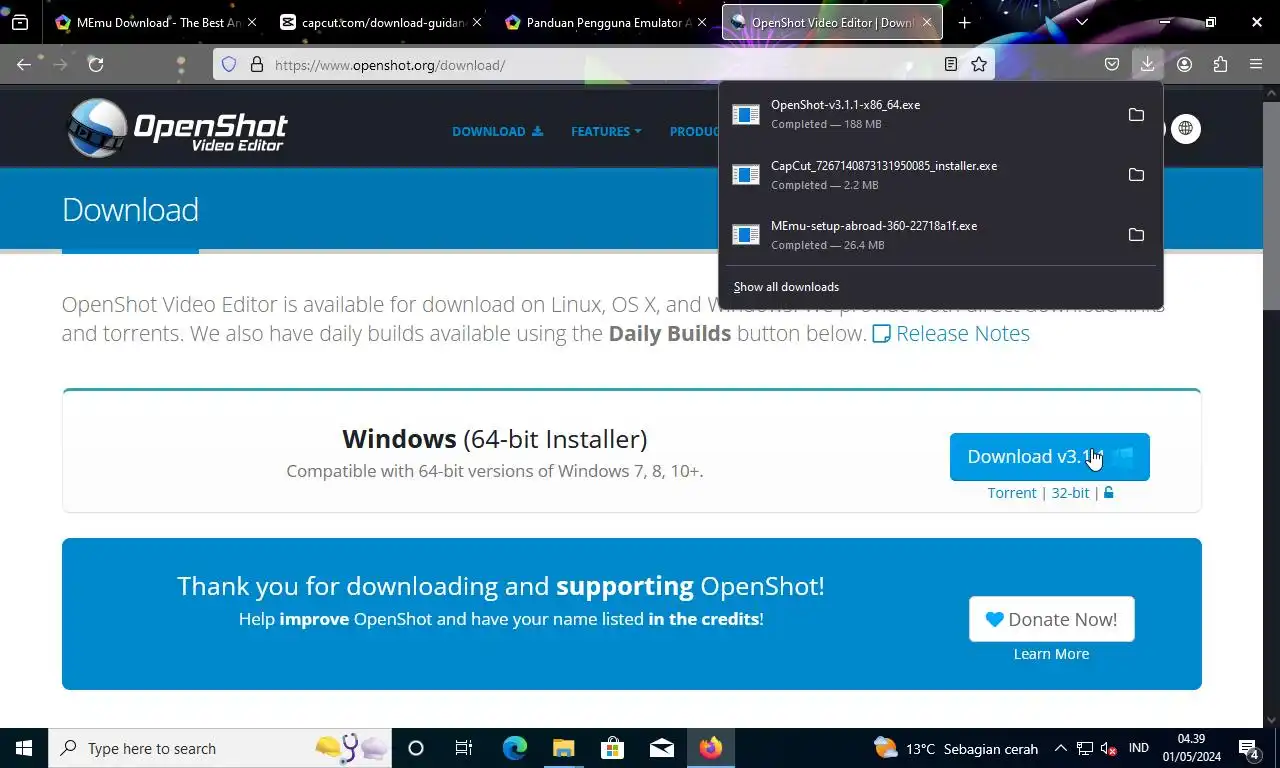The height and width of the screenshot is (768, 1280).
Task: Open Mail app from taskbar
Action: point(662,748)
